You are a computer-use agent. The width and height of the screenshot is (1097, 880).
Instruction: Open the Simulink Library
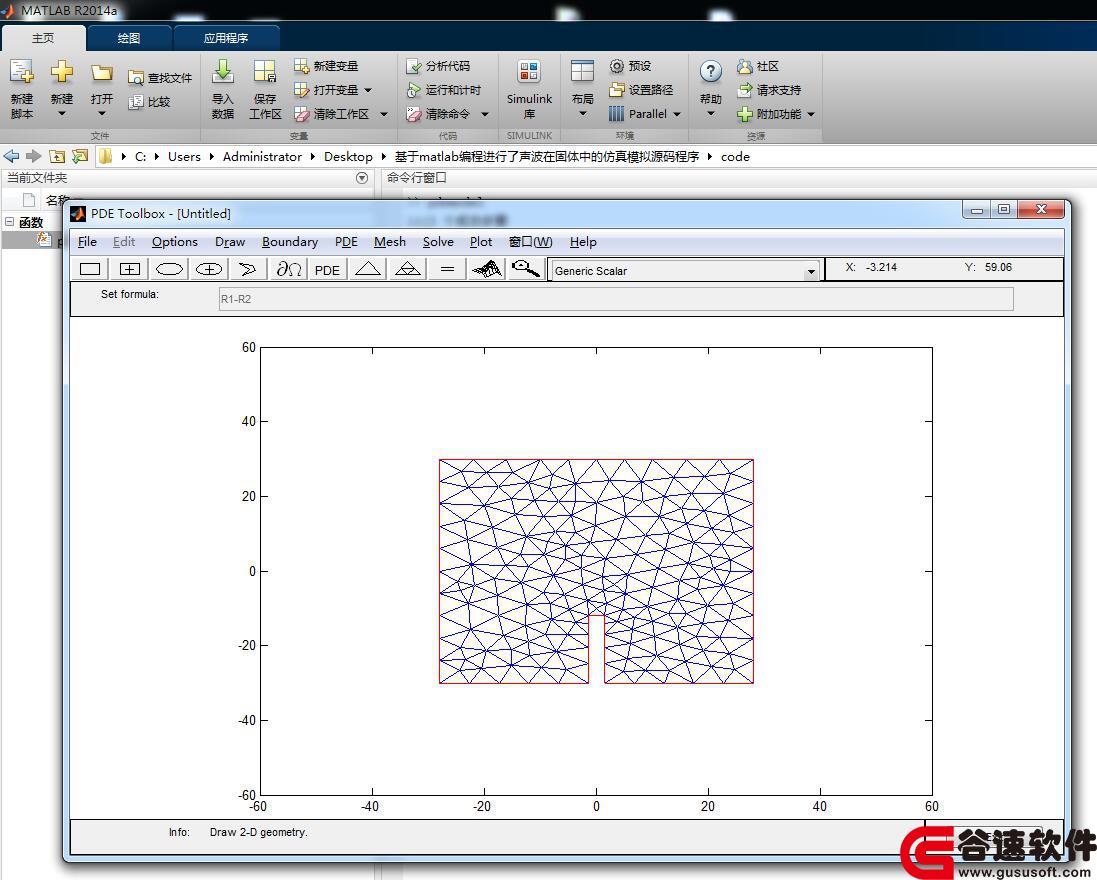[529, 90]
